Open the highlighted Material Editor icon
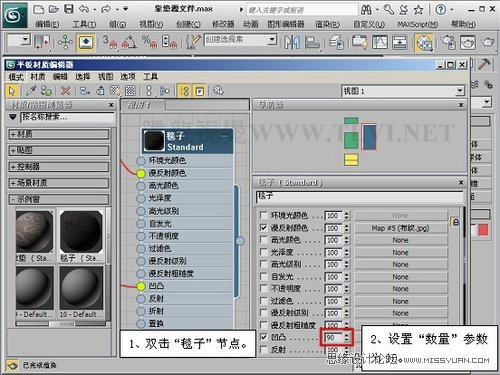Image resolution: width=500 pixels, height=375 pixels. pos(424,43)
